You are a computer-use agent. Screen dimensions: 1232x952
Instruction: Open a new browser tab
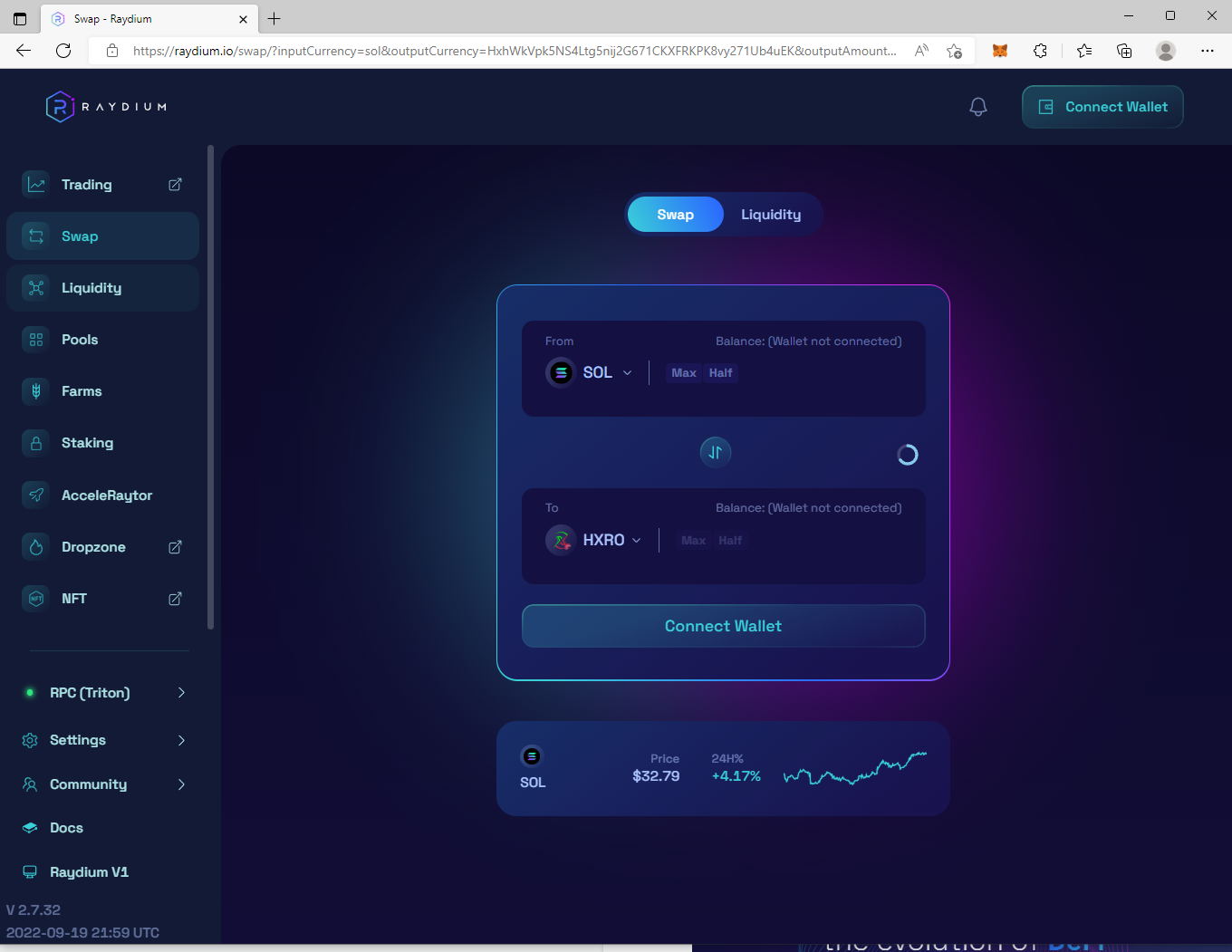pyautogui.click(x=274, y=18)
